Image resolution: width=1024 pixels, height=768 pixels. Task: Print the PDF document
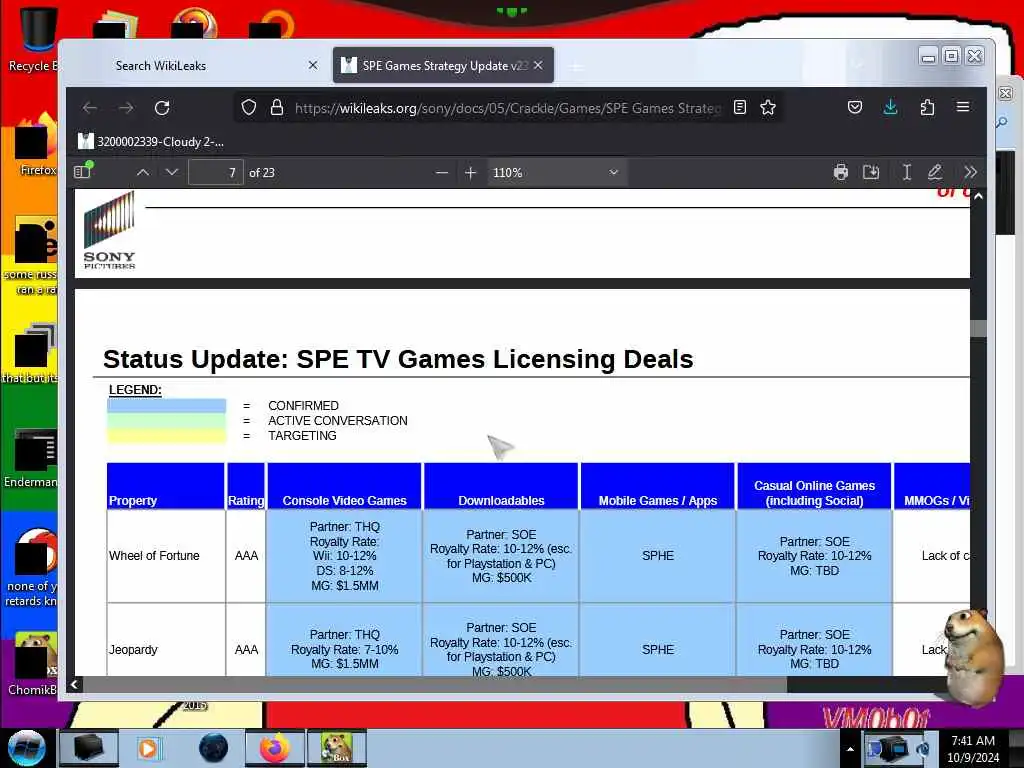(840, 172)
